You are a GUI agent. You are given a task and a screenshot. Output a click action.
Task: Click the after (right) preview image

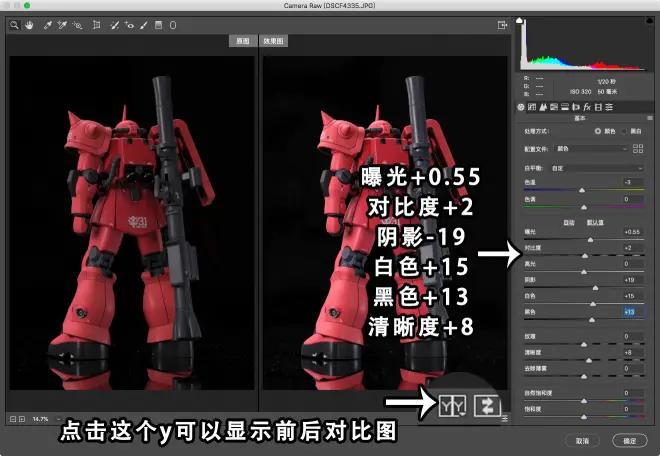(x=385, y=223)
